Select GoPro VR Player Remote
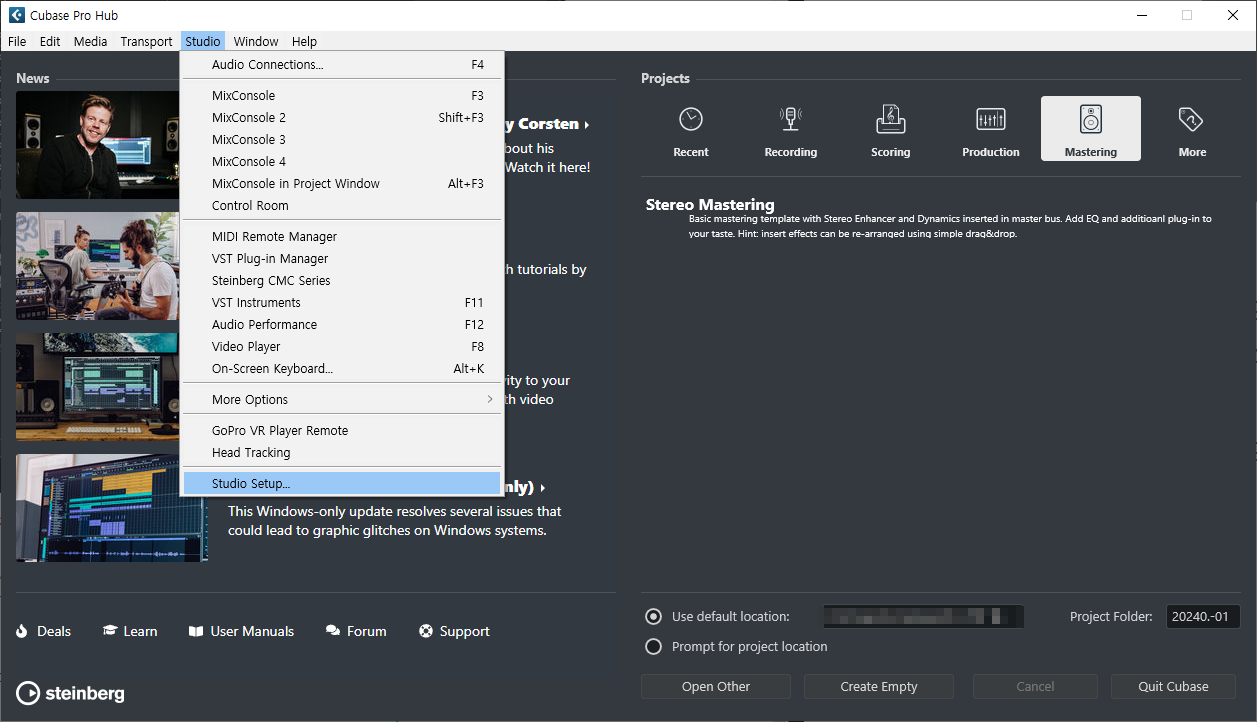The image size is (1257, 722). 342,430
